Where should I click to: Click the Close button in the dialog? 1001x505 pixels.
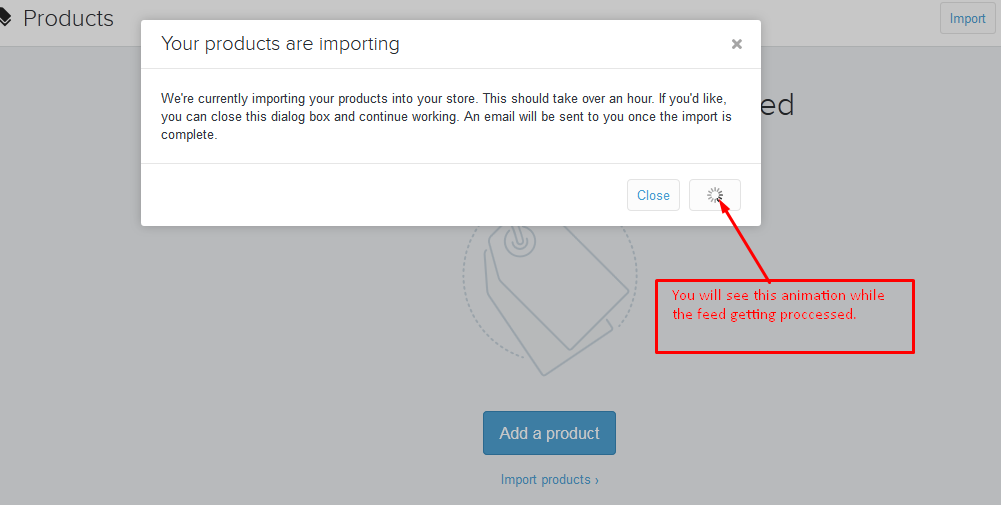click(x=653, y=195)
